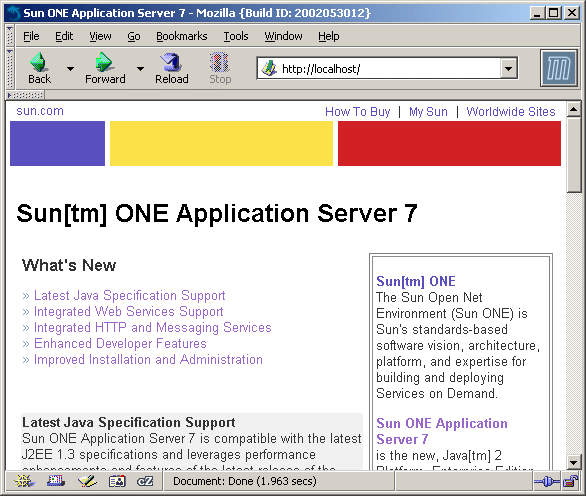The height and width of the screenshot is (496, 586).
Task: Open Navigator from status bar ship wheel icon
Action: coord(24,481)
